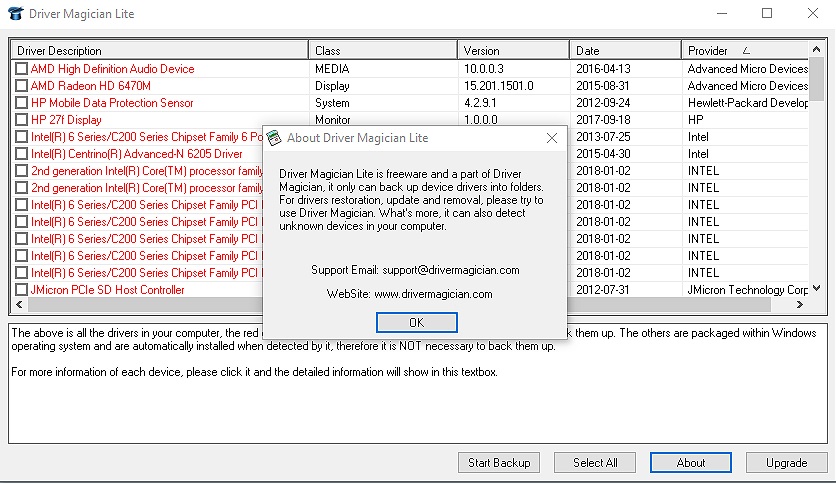Select the HP Mobile Data Protection Sensor checkbox
836x484 pixels.
22,103
